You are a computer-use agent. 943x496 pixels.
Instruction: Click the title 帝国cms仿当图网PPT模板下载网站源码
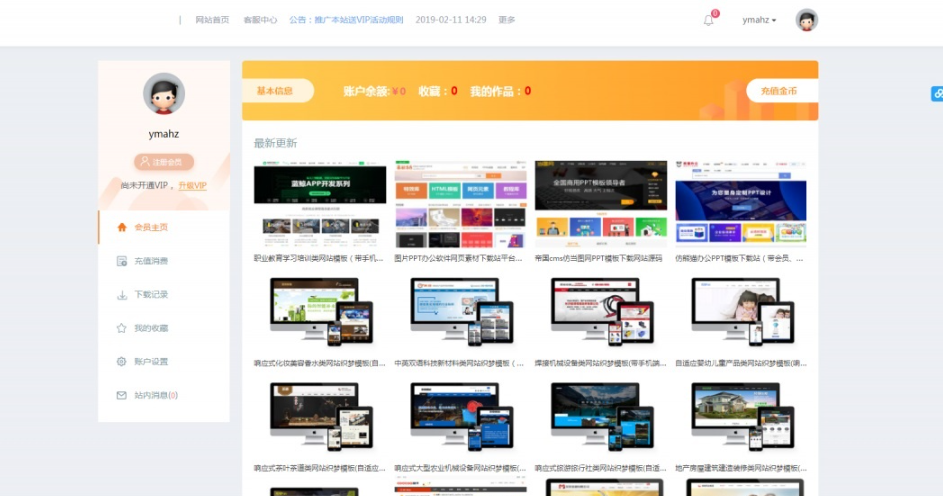(x=598, y=259)
